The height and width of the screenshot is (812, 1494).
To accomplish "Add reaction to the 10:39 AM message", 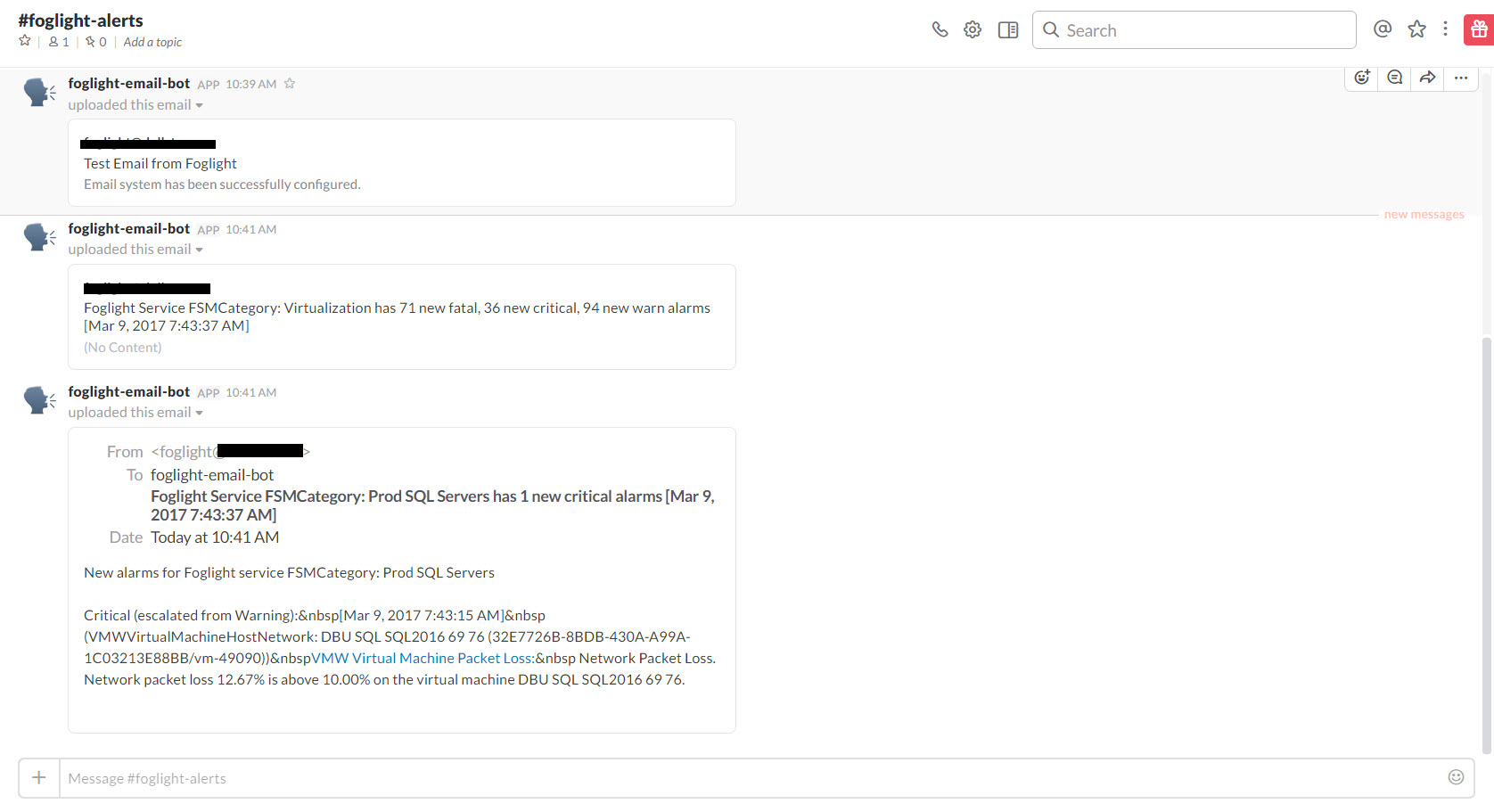I will 1361,78.
